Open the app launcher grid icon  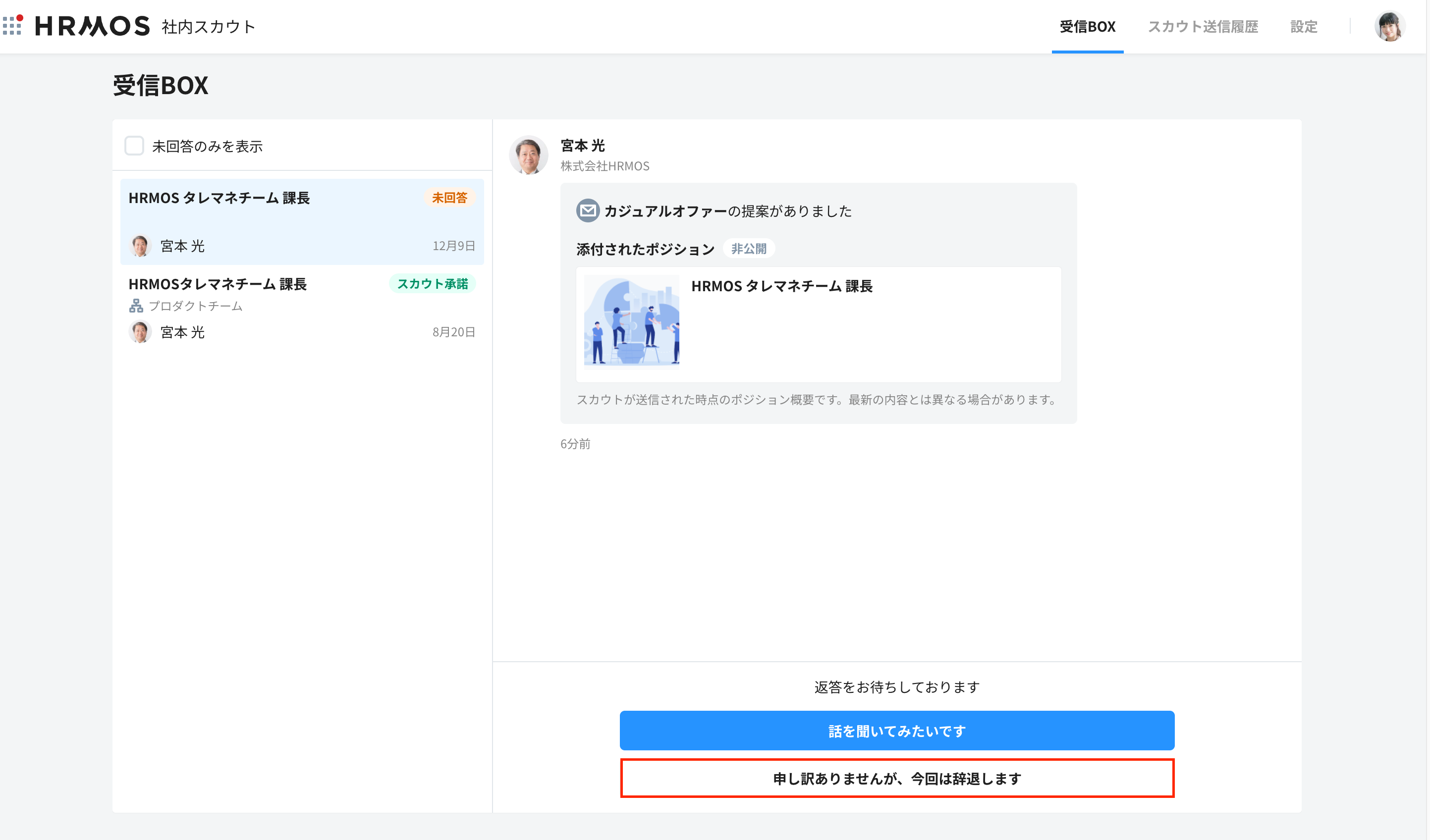tap(12, 25)
